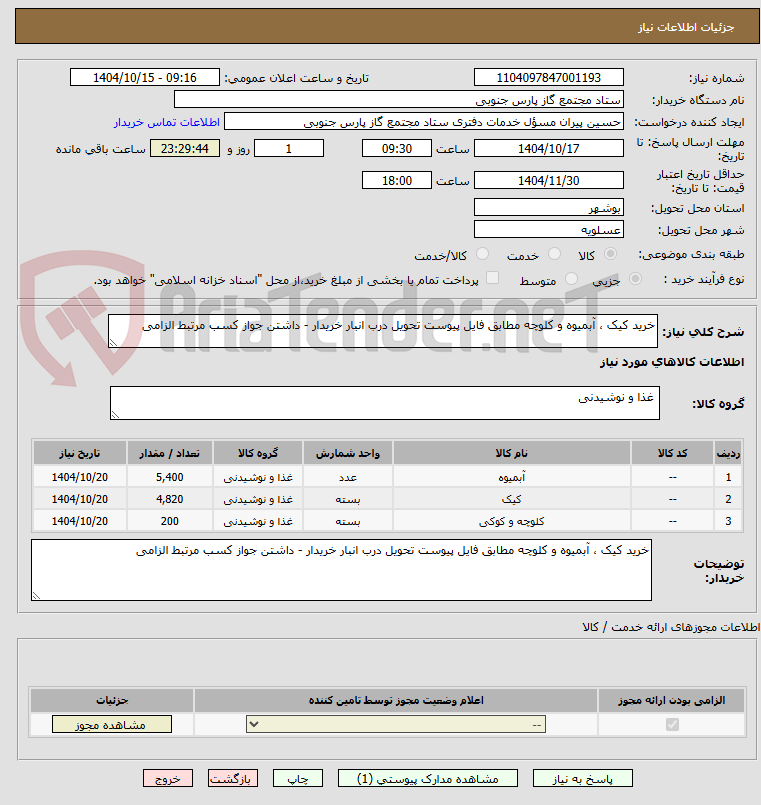Click the جزئیات column header in license table
This screenshot has width=761, height=805.
111,700
